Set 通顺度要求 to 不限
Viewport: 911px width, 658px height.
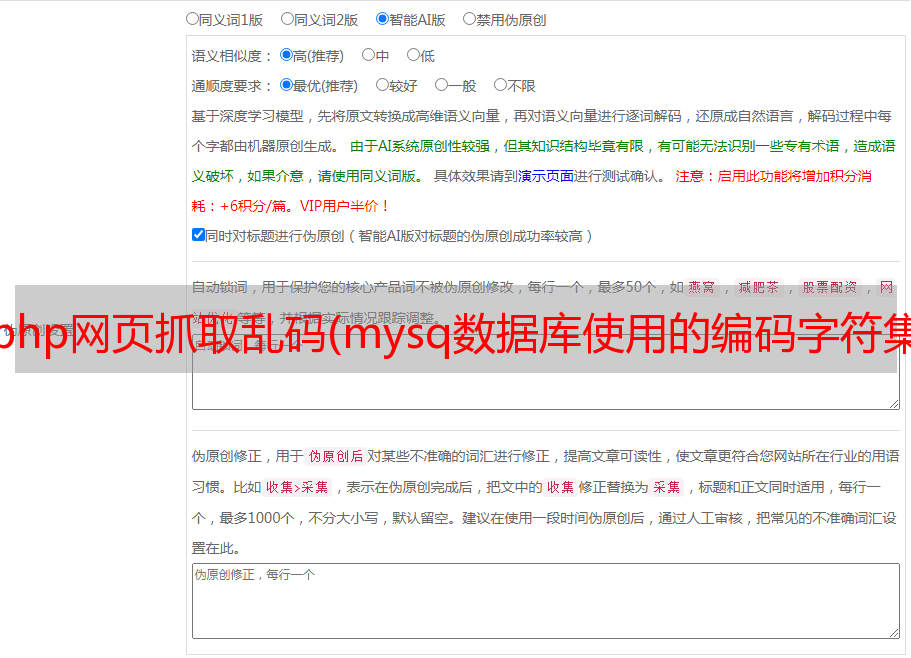(x=500, y=85)
